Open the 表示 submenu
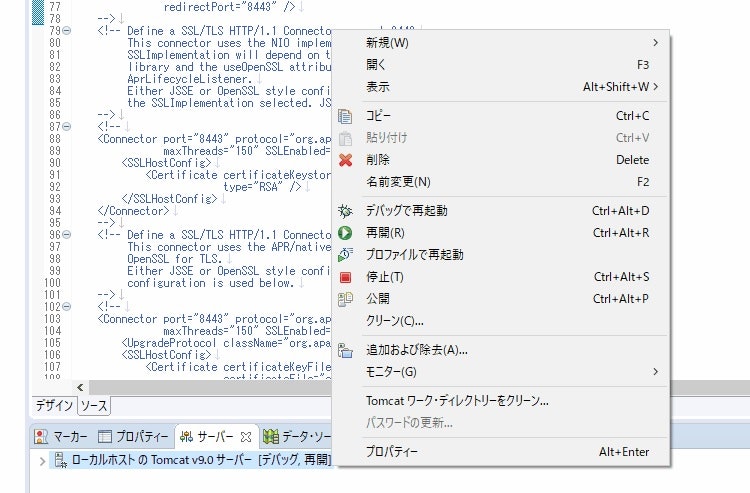 (502, 87)
